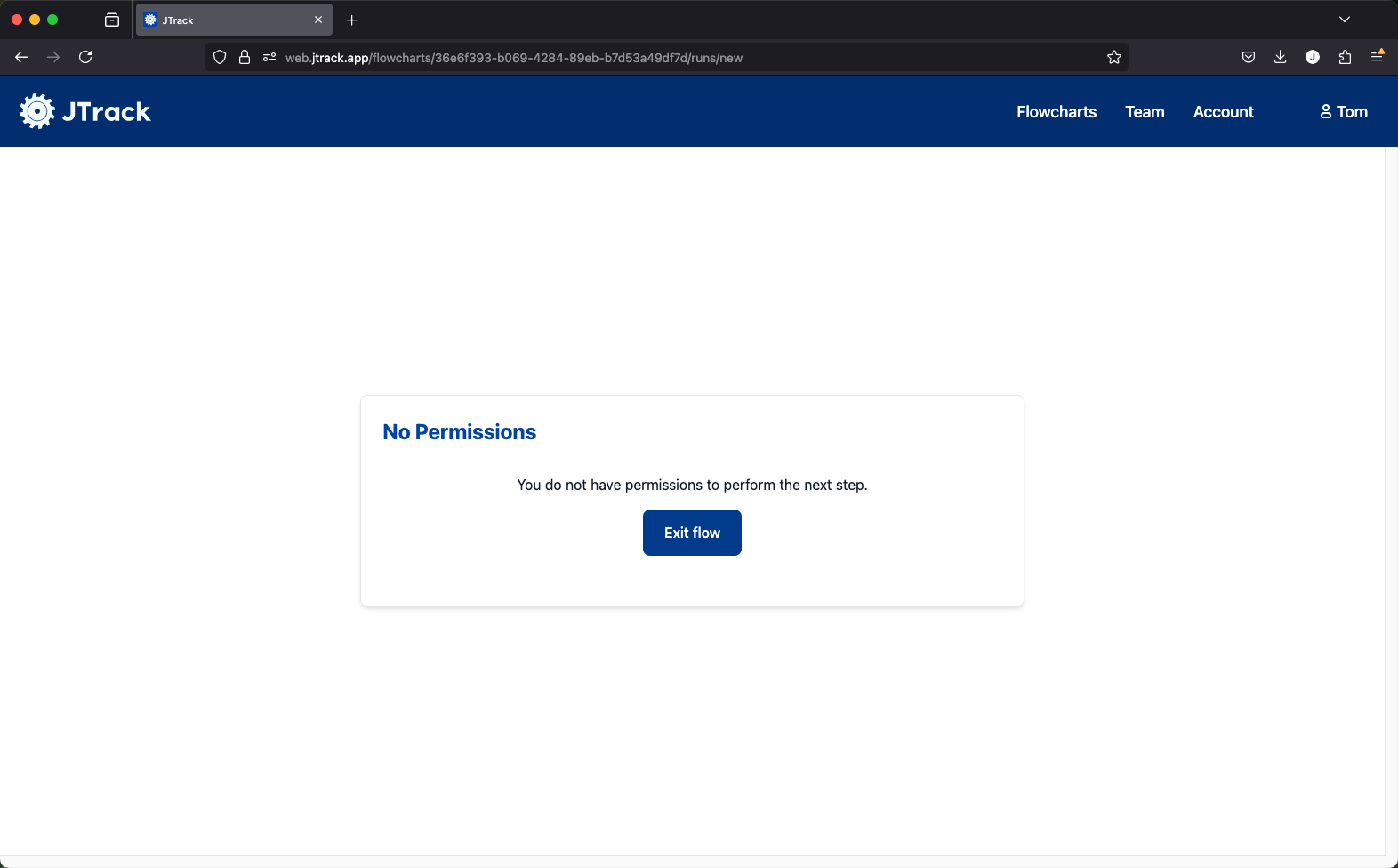The height and width of the screenshot is (868, 1398).
Task: Click the page vertical scrollbar
Action: pyautogui.click(x=1391, y=501)
